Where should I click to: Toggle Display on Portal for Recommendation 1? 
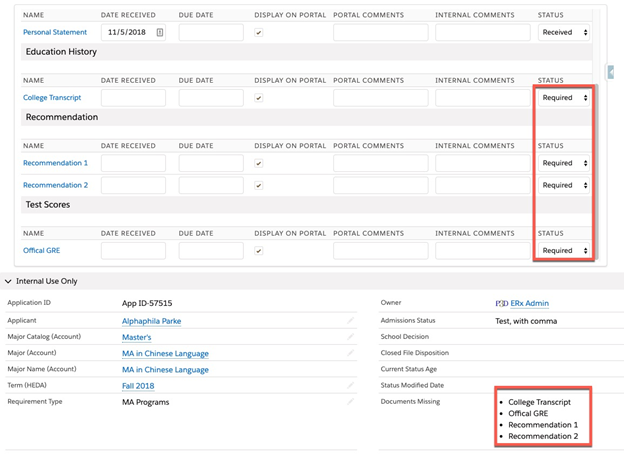[x=259, y=163]
